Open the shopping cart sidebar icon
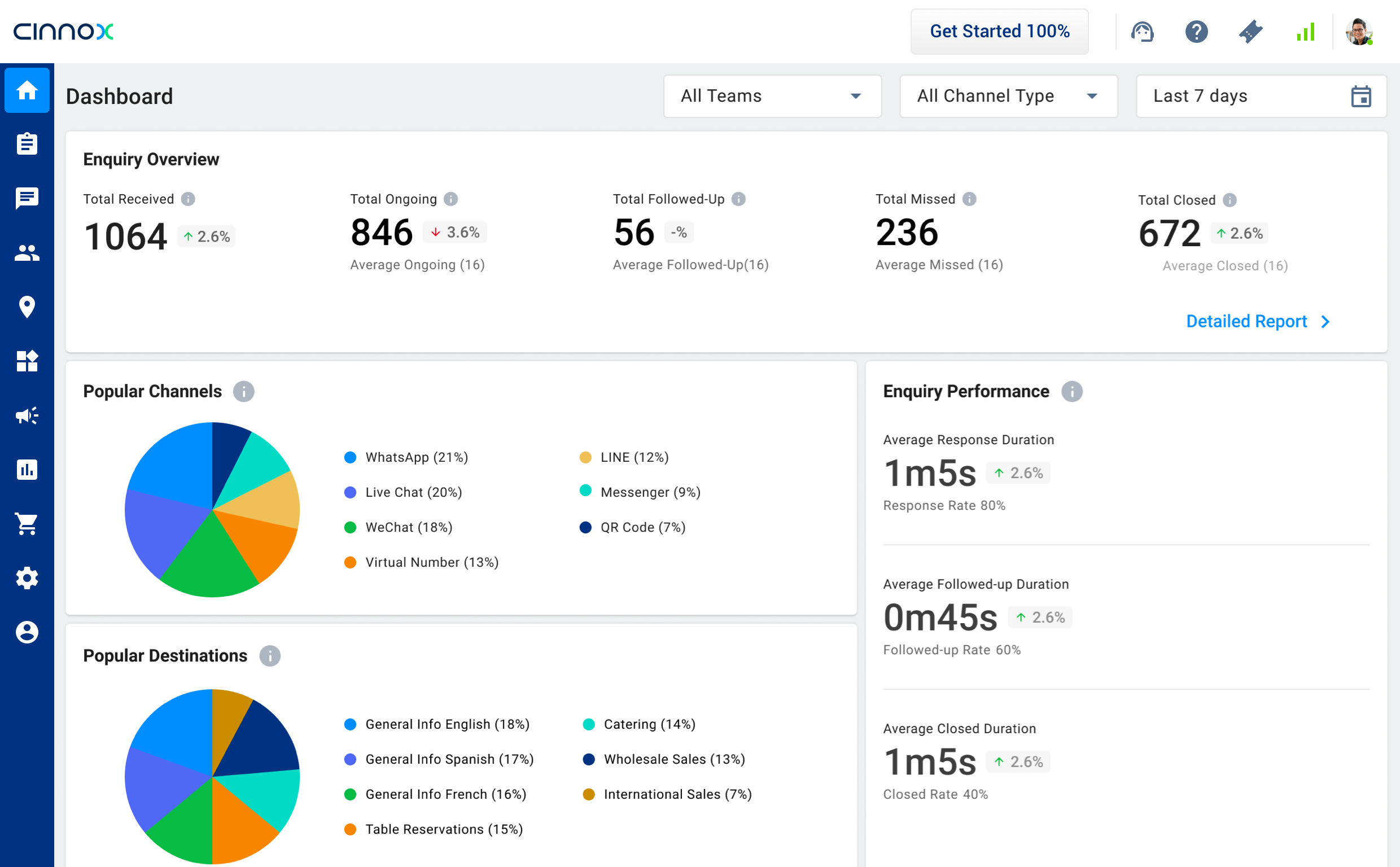This screenshot has height=867, width=1400. pos(27,523)
